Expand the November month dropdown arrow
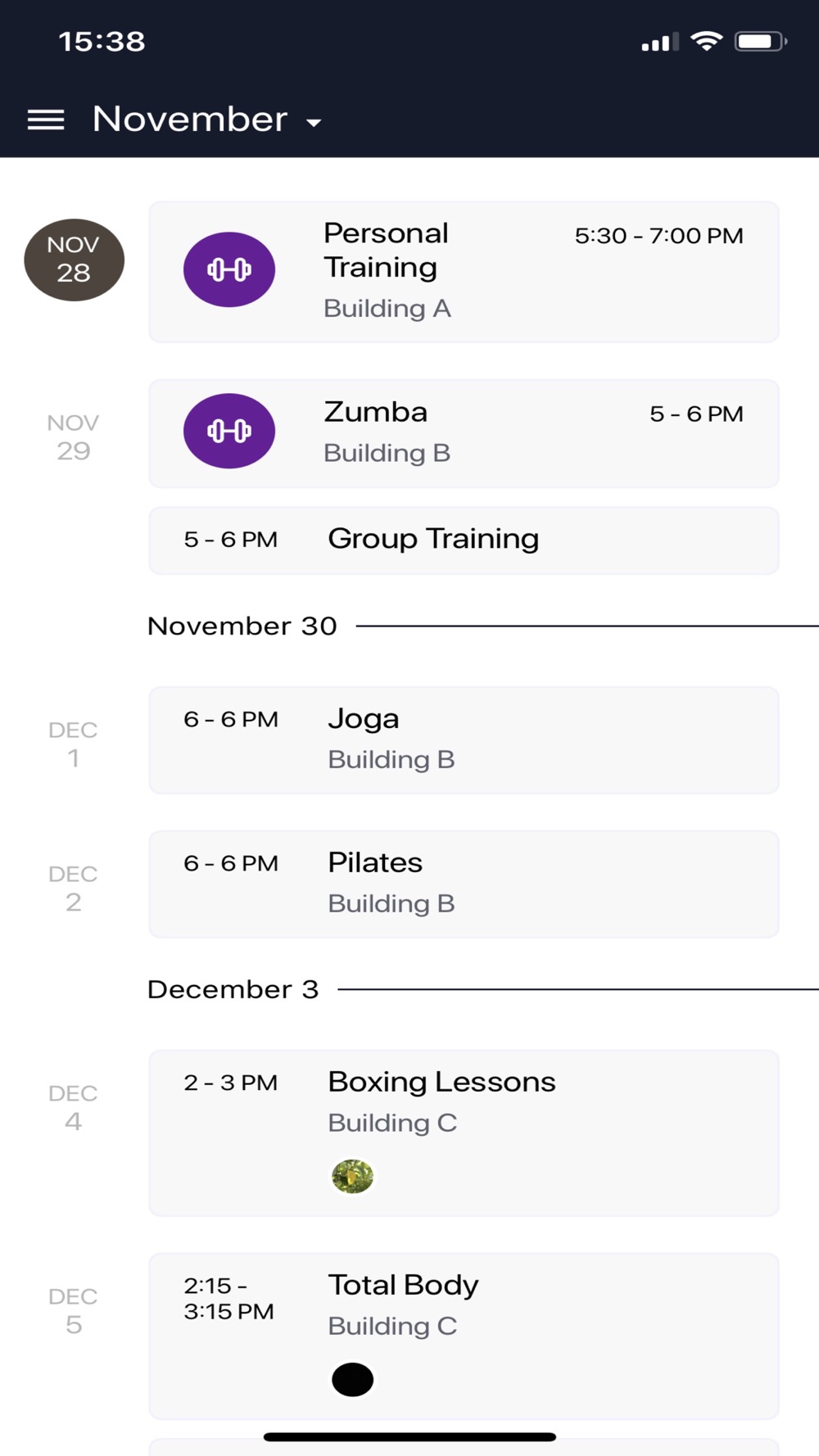 (313, 123)
